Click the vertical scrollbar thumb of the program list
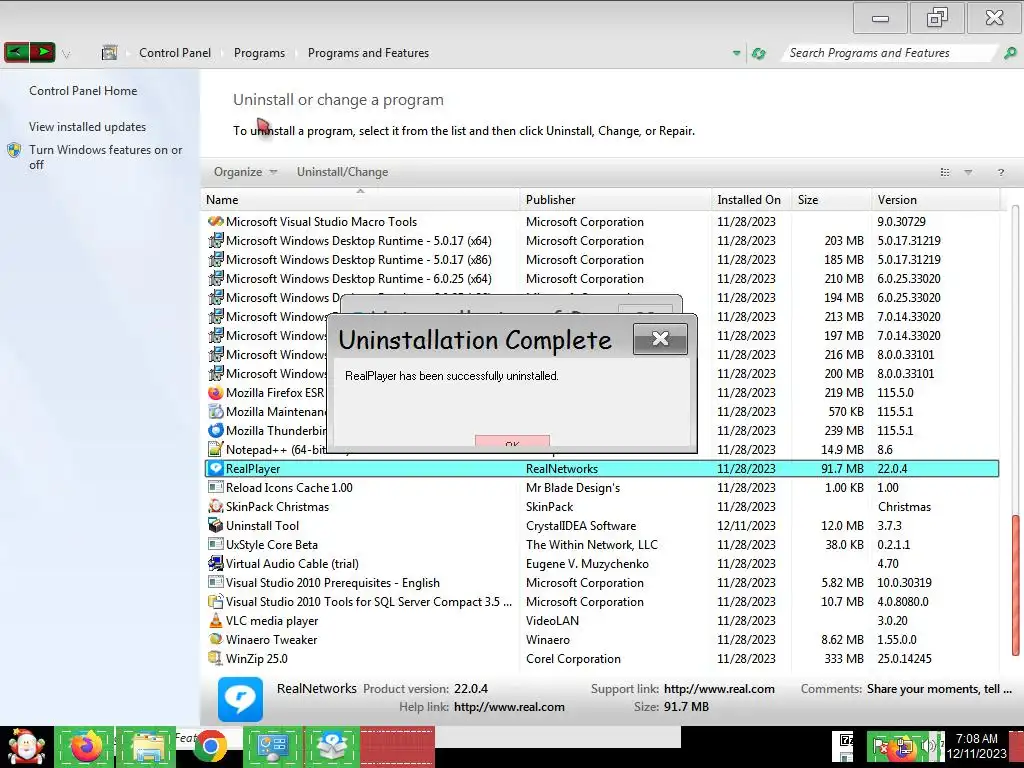This screenshot has height=768, width=1024. pos(1015,586)
